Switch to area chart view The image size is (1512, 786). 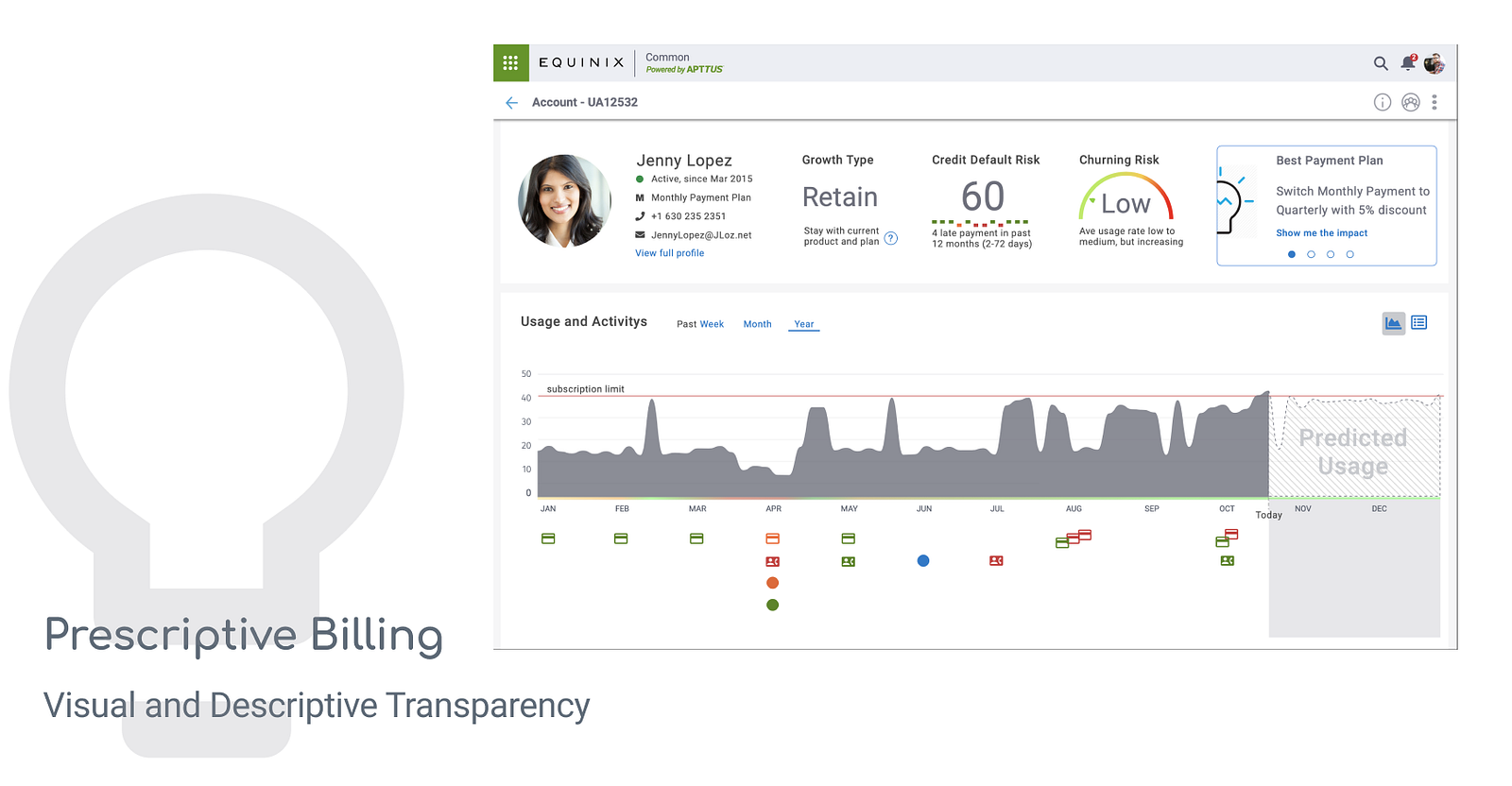[x=1393, y=323]
